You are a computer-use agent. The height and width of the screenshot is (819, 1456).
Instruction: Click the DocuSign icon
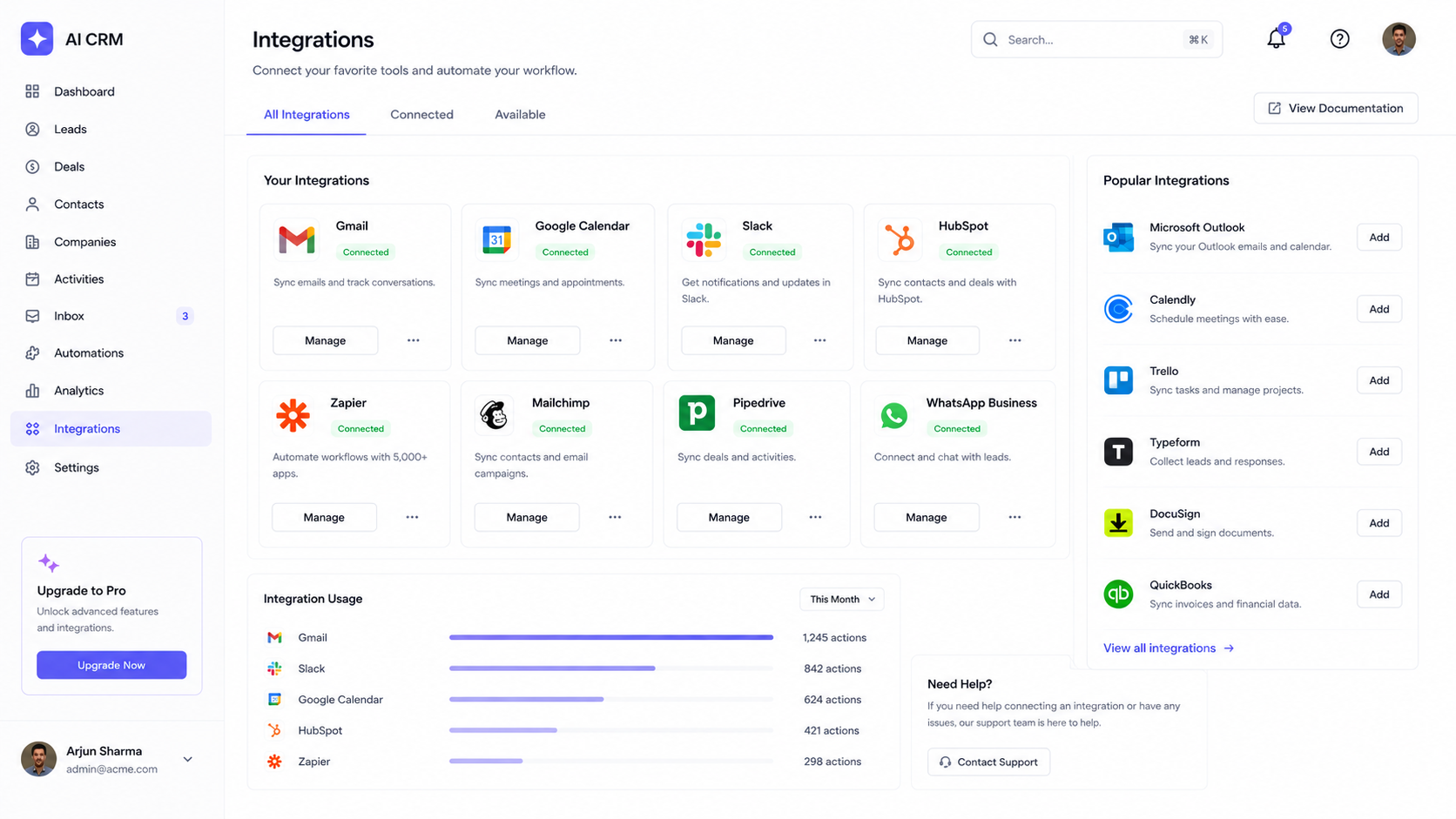(x=1118, y=523)
